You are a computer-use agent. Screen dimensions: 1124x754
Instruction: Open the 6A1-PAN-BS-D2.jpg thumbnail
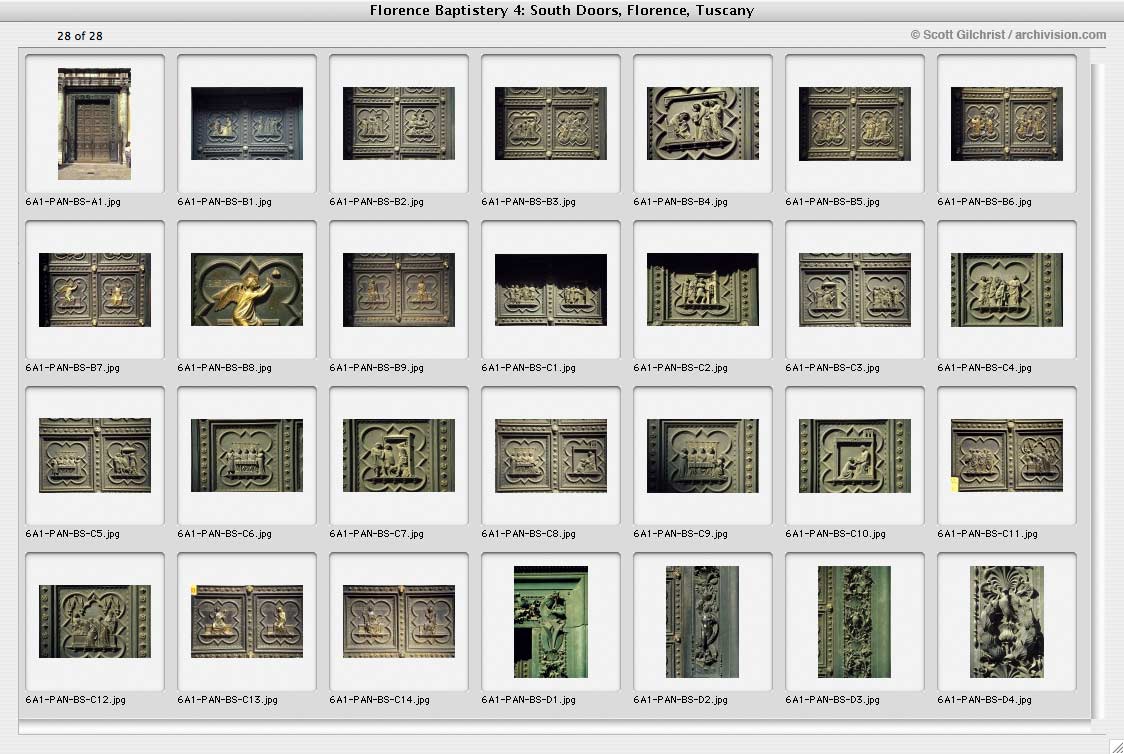[702, 621]
